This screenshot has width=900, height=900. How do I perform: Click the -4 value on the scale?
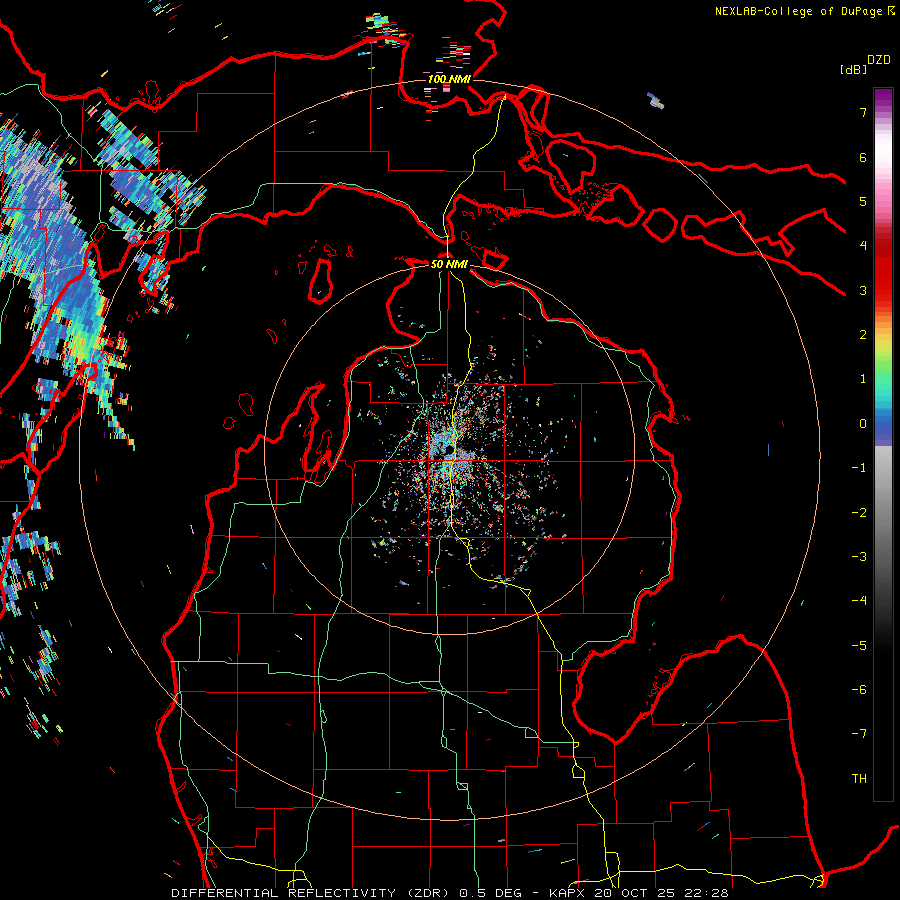coord(859,601)
